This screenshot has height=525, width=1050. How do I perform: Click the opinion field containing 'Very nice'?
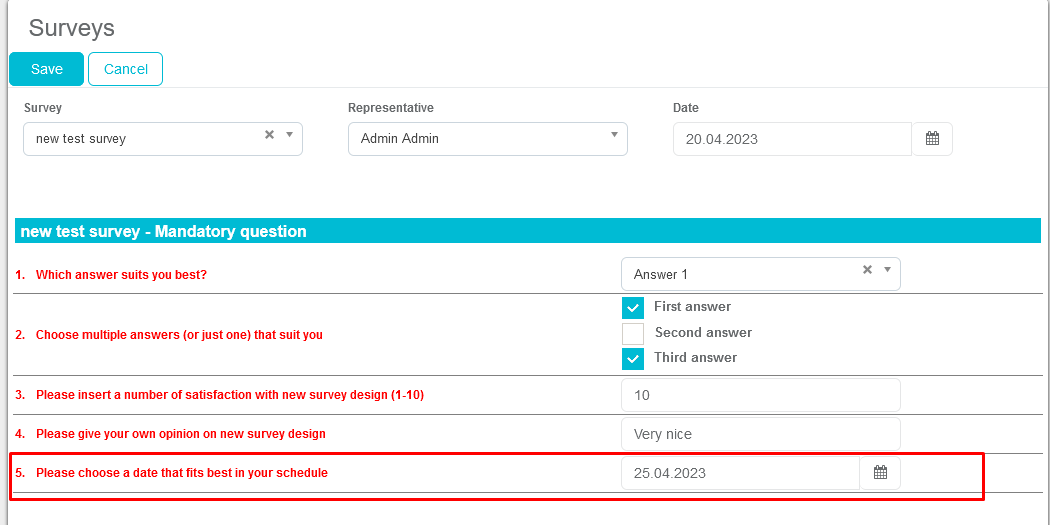click(x=760, y=434)
